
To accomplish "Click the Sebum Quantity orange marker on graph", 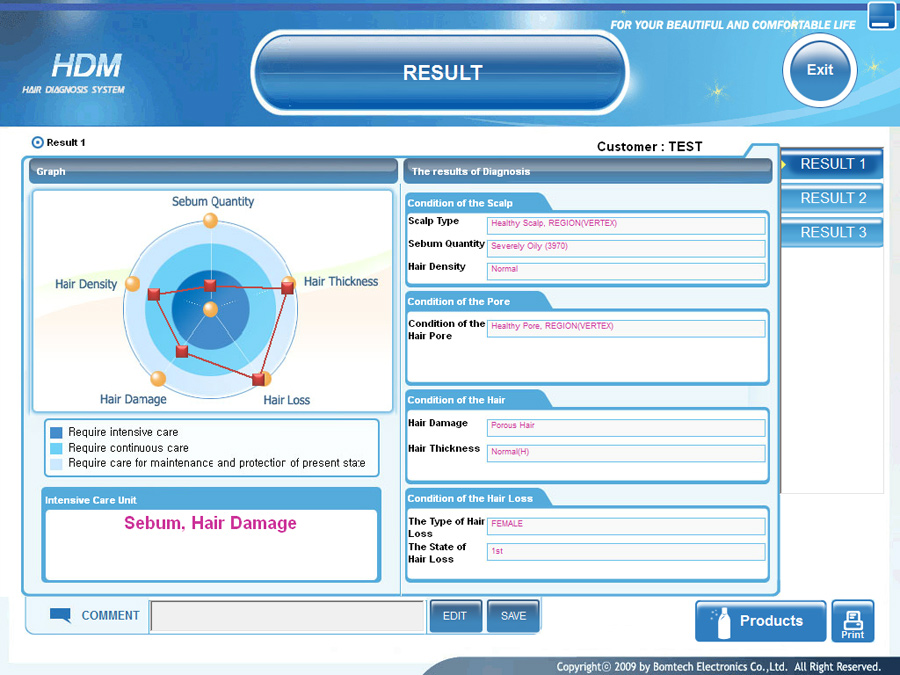I will pyautogui.click(x=210, y=221).
